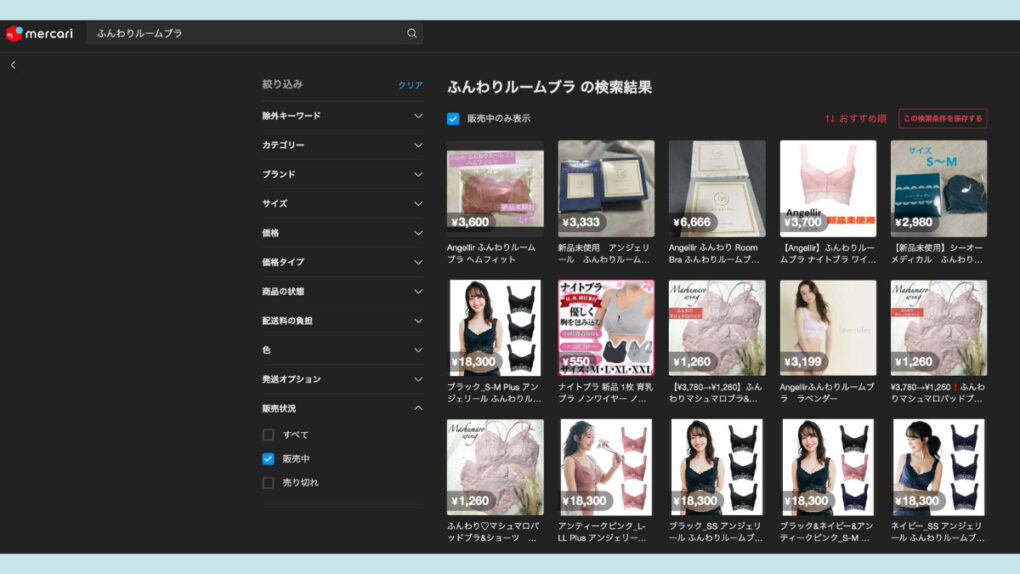Click the Angellir ふんわりルームブラ ヘムフィット title
The height and width of the screenshot is (574, 1020).
pos(491,253)
